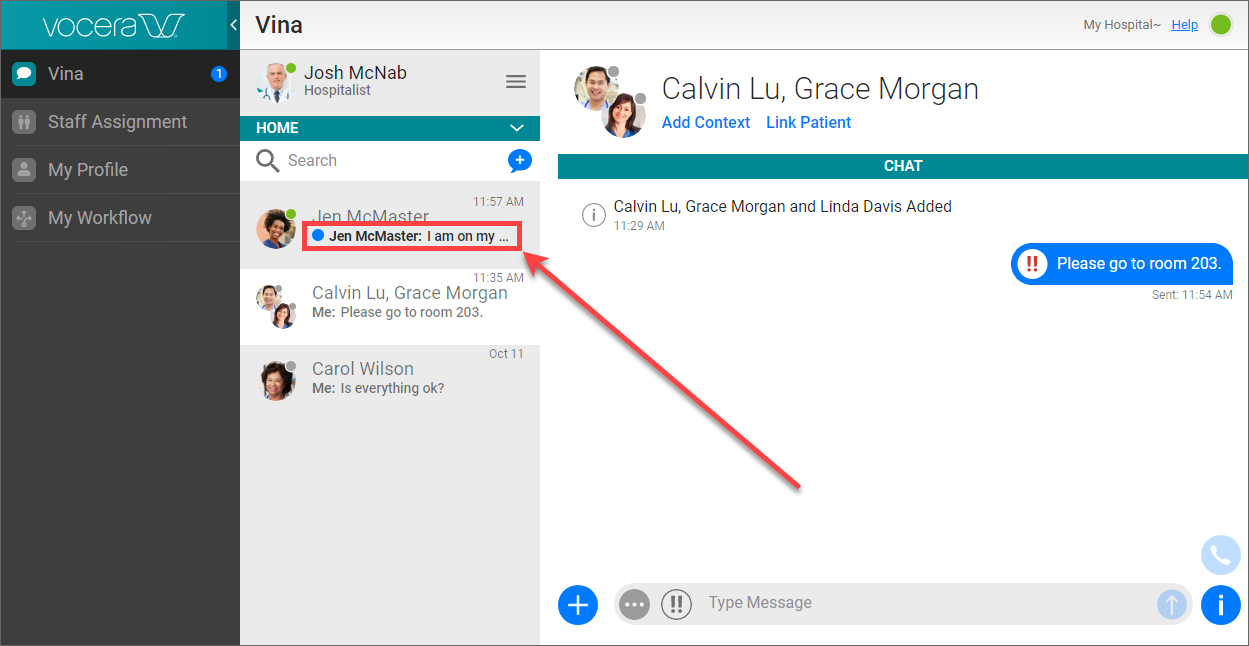
Task: Open conversation info with the blue i icon
Action: (x=1220, y=604)
